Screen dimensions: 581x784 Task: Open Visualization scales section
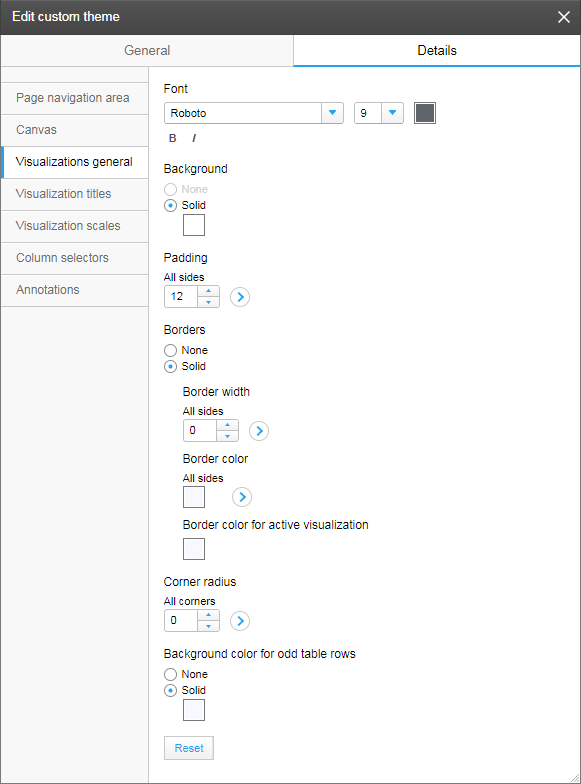point(74,226)
